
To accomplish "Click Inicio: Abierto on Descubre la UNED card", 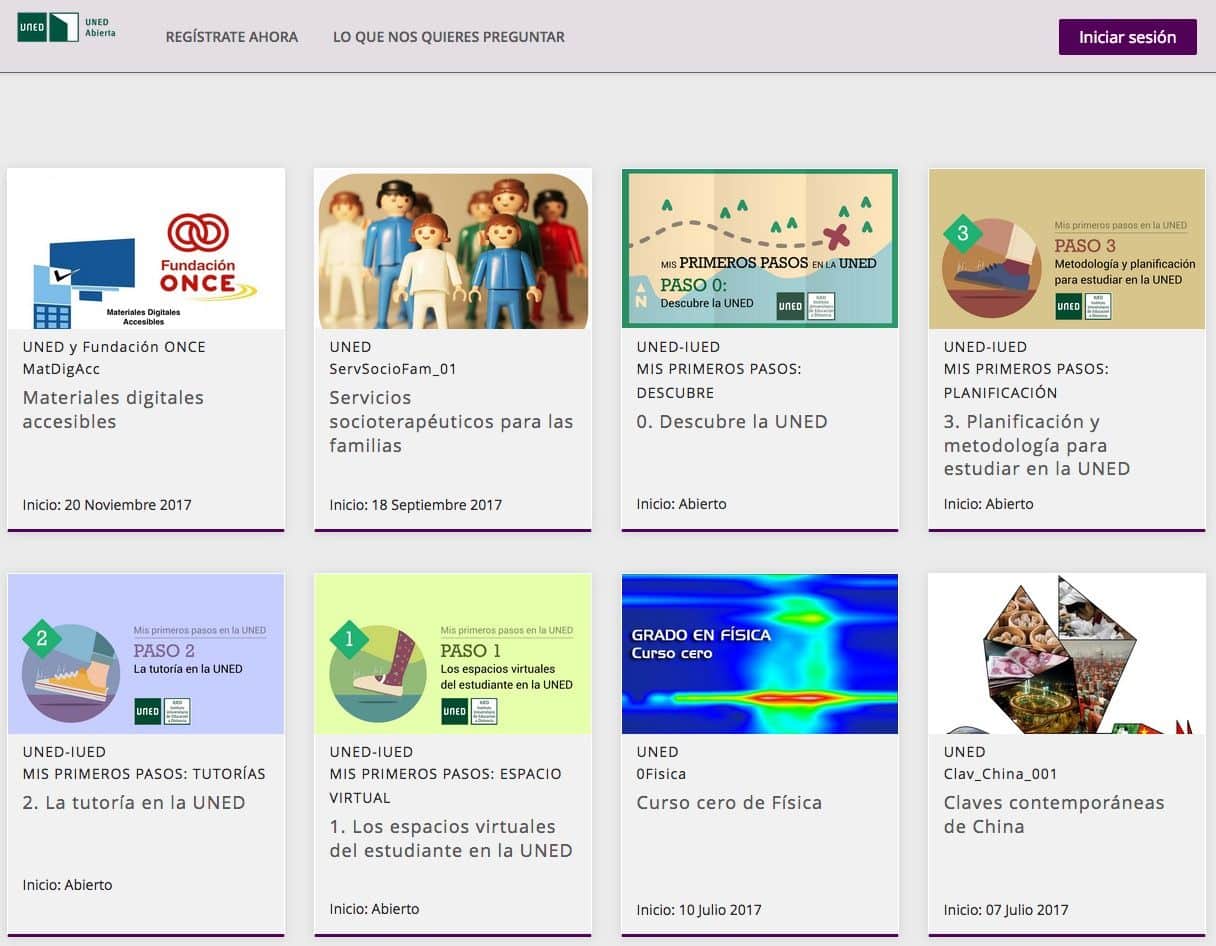I will [681, 504].
